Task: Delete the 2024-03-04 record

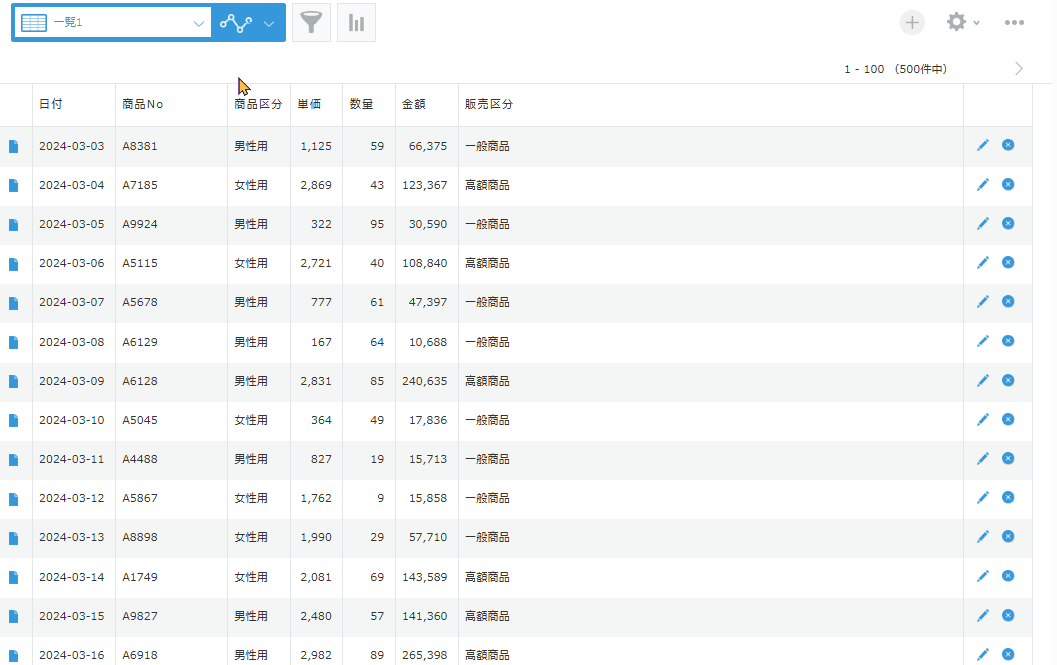Action: point(1008,184)
